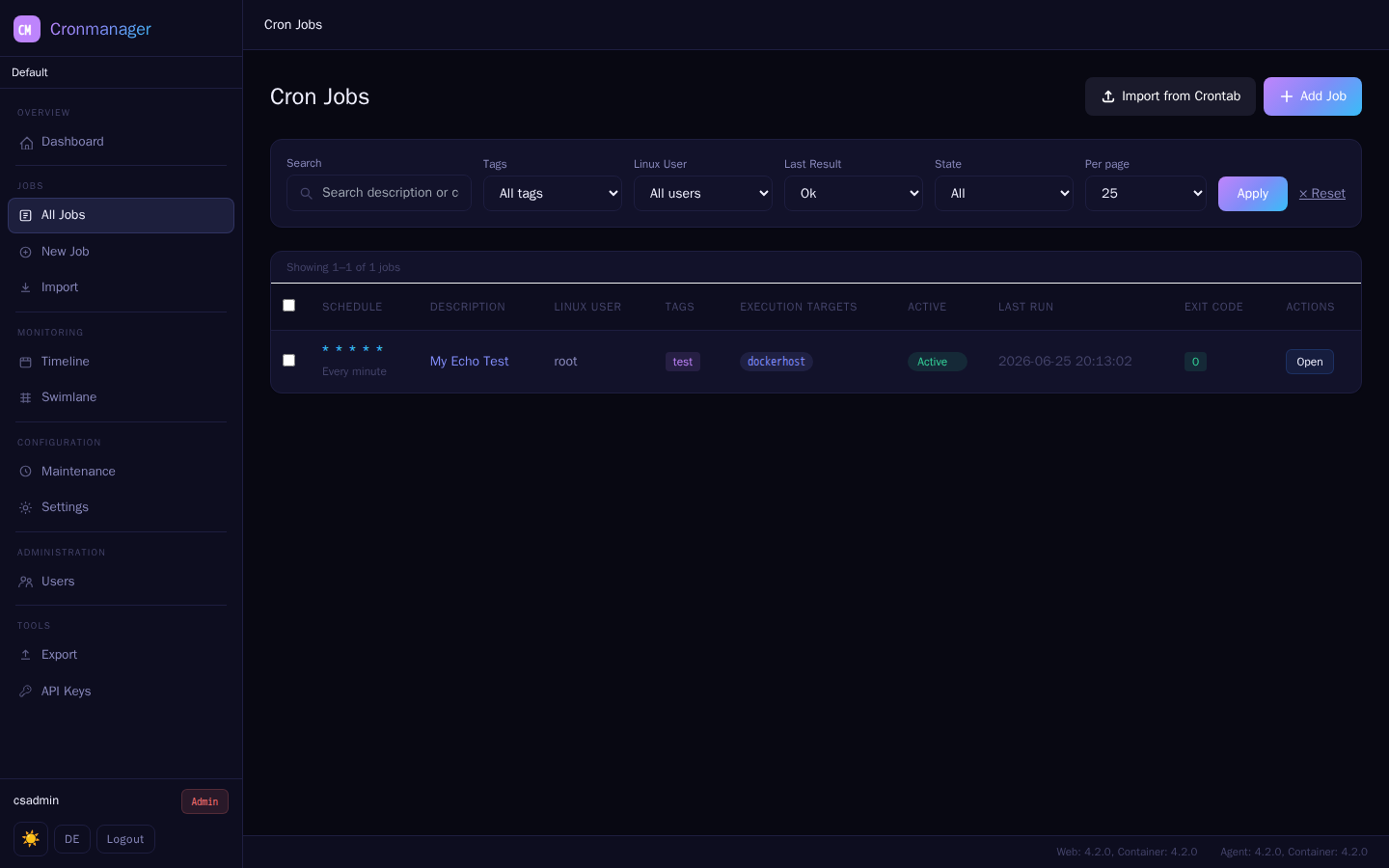Image resolution: width=1389 pixels, height=868 pixels.
Task: Open the State filter dropdown
Action: [x=1004, y=194]
